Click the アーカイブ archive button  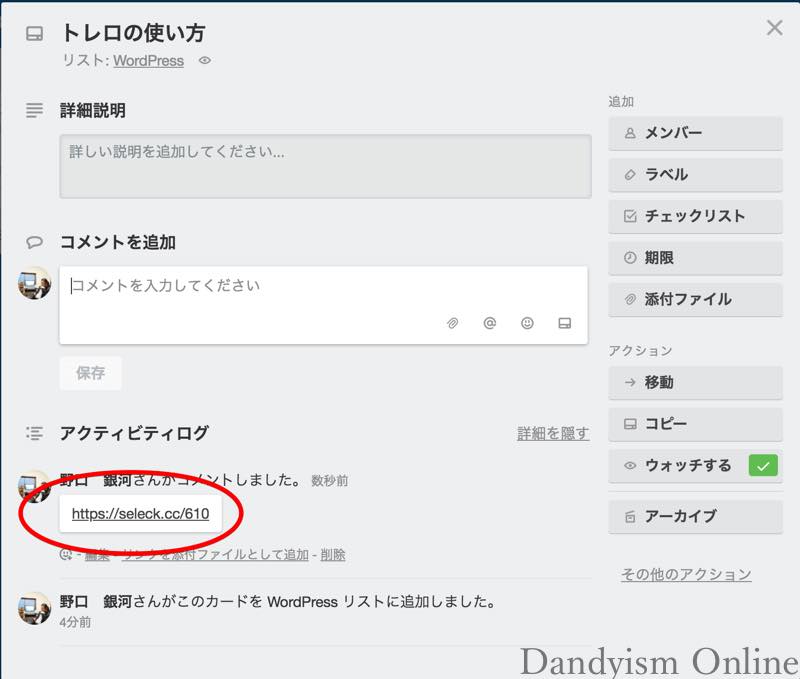pos(695,517)
